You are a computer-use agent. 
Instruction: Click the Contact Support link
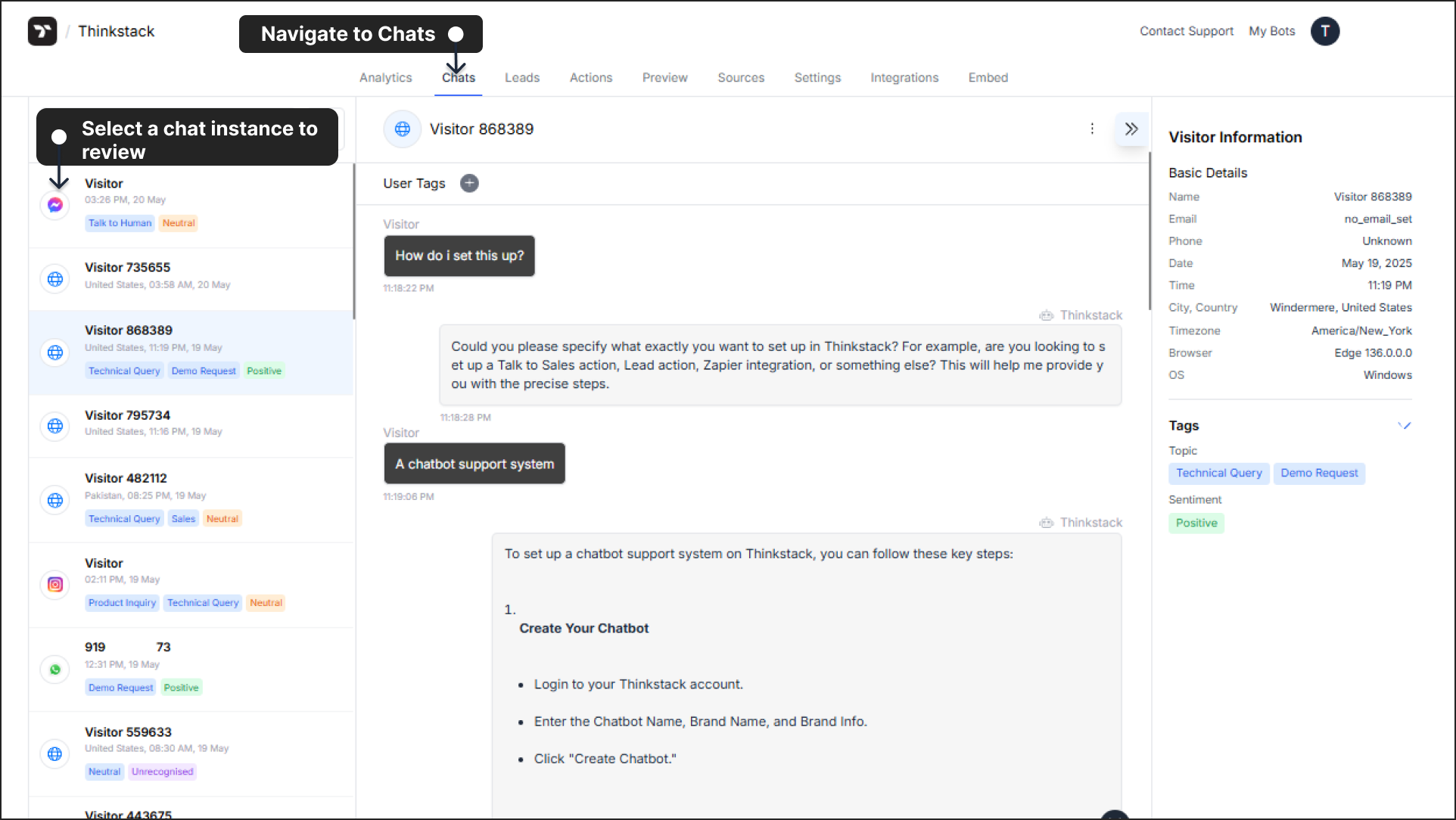(x=1187, y=31)
